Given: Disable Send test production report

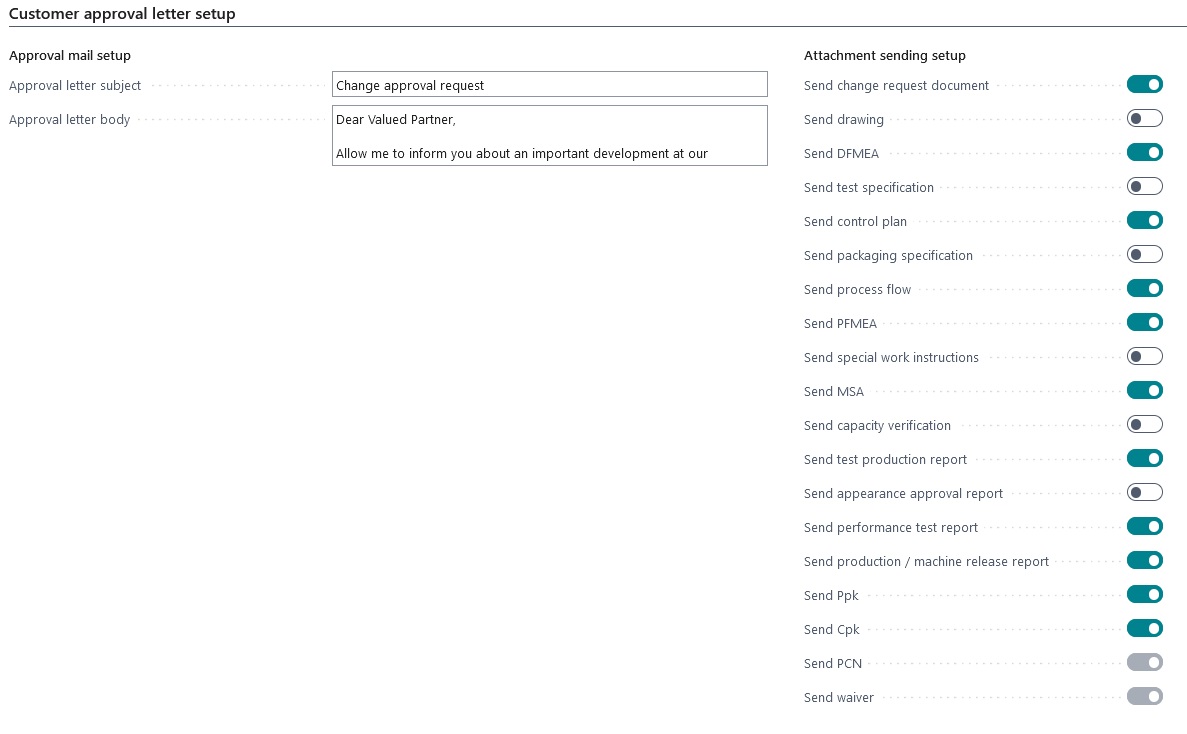Looking at the screenshot, I should [x=1144, y=459].
